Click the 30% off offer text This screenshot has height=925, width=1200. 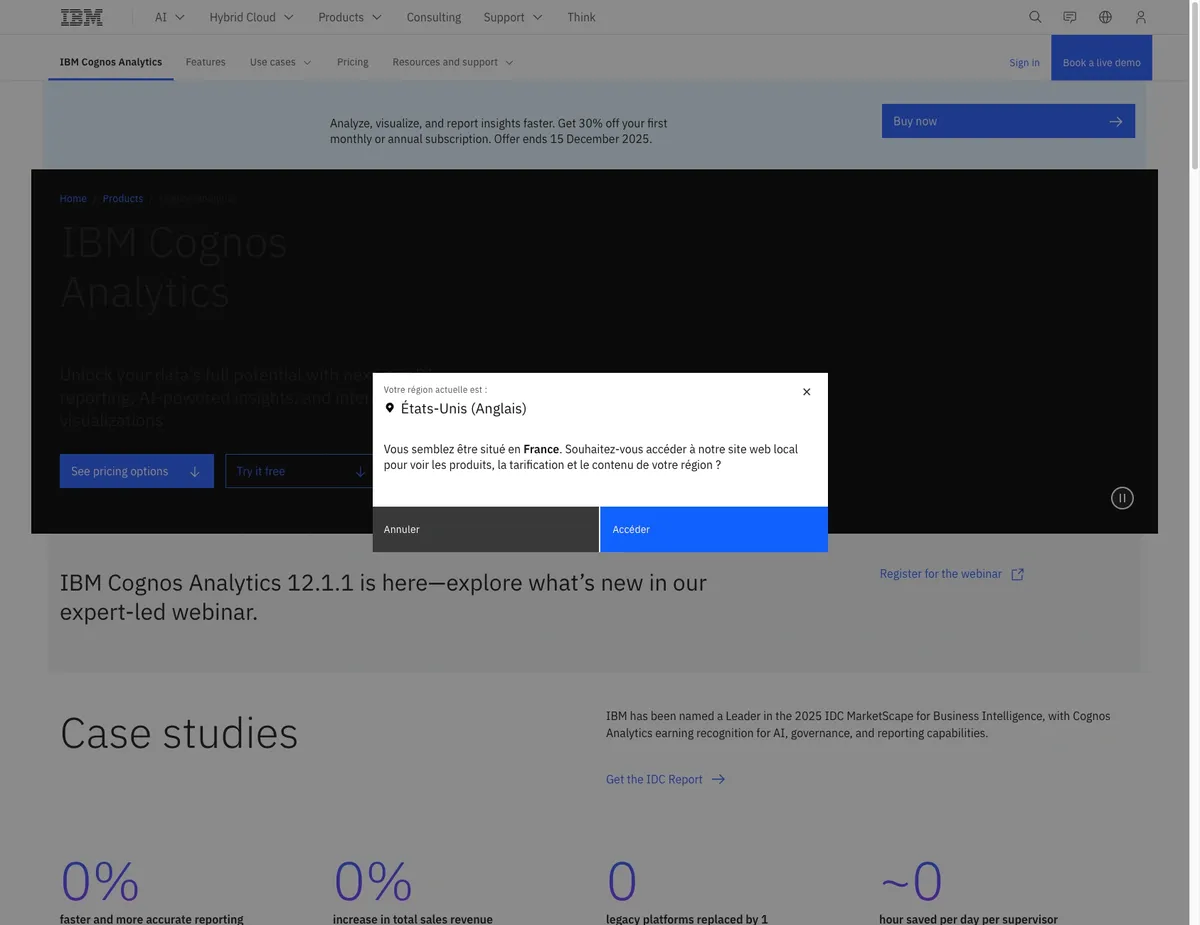point(499,131)
